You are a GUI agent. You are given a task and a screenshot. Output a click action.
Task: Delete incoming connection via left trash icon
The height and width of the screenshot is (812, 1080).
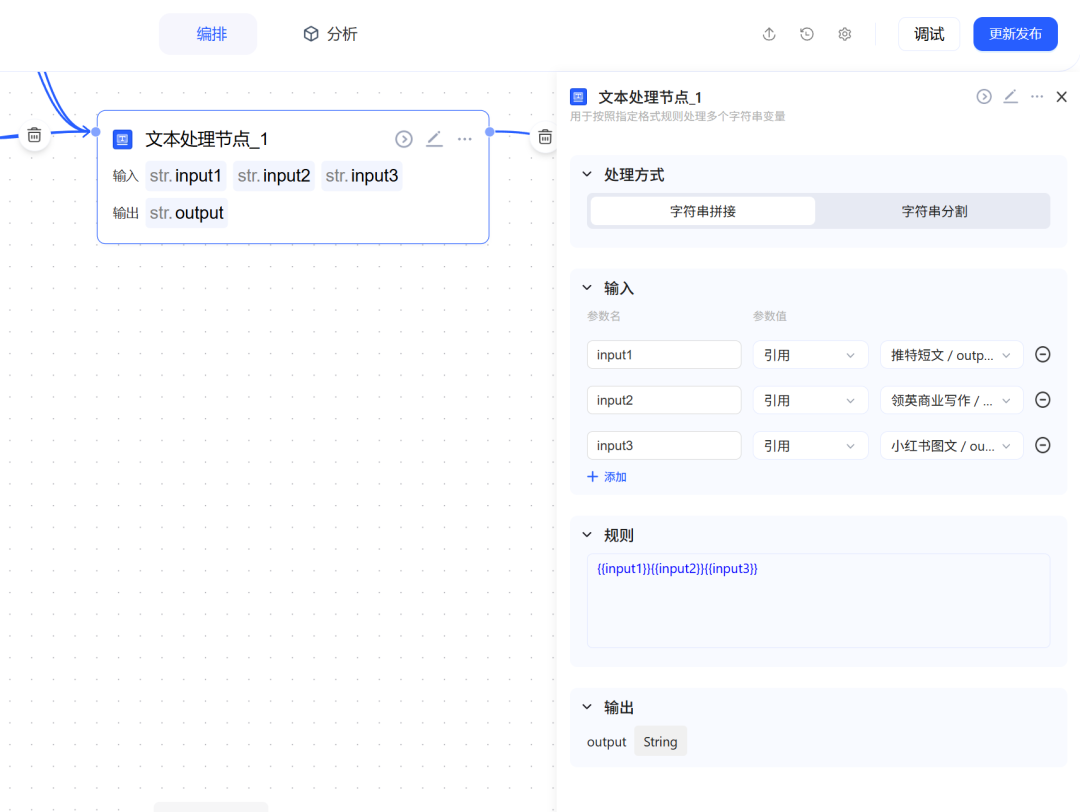click(34, 135)
